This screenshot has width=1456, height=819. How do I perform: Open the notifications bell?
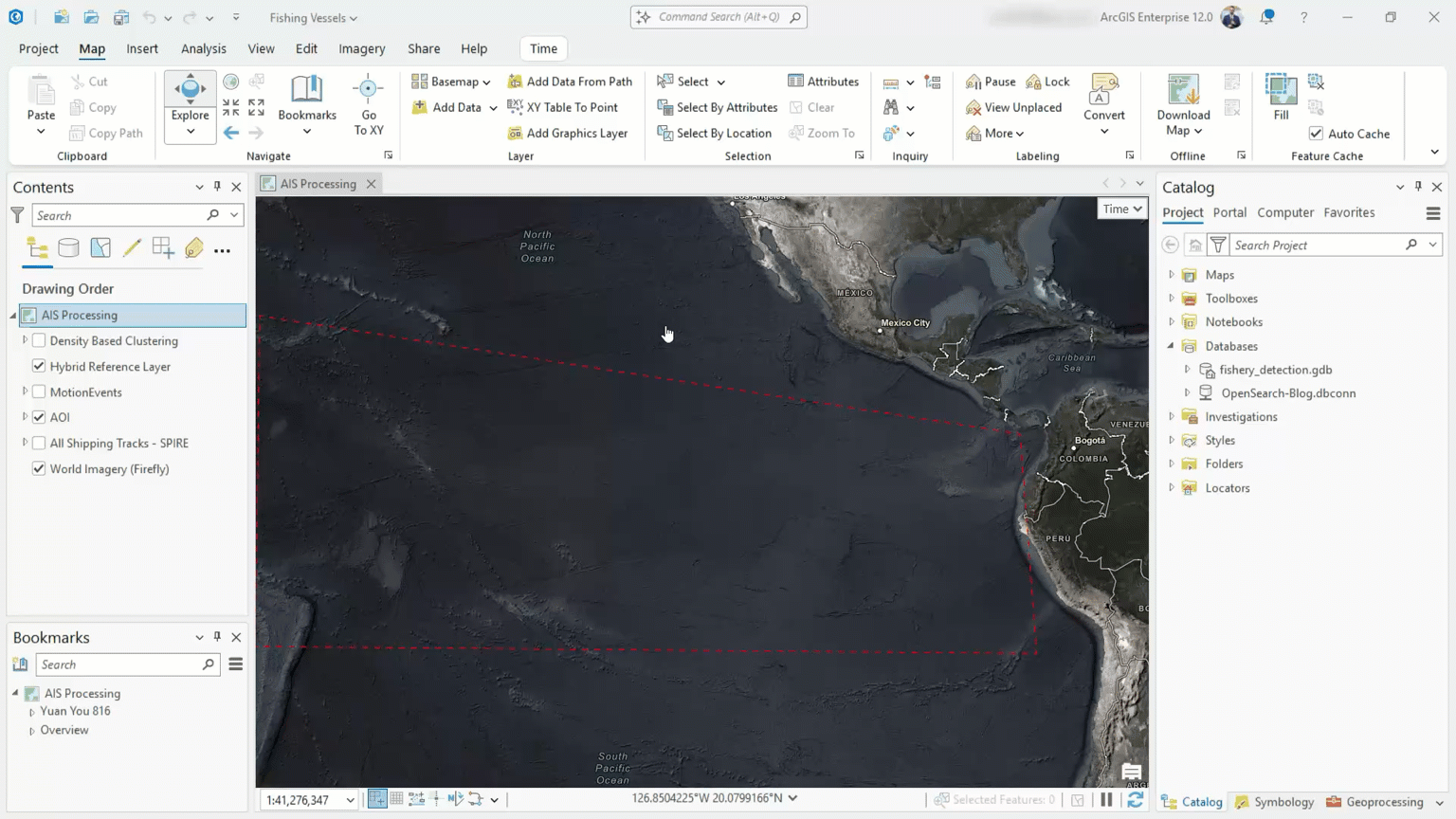[1267, 17]
